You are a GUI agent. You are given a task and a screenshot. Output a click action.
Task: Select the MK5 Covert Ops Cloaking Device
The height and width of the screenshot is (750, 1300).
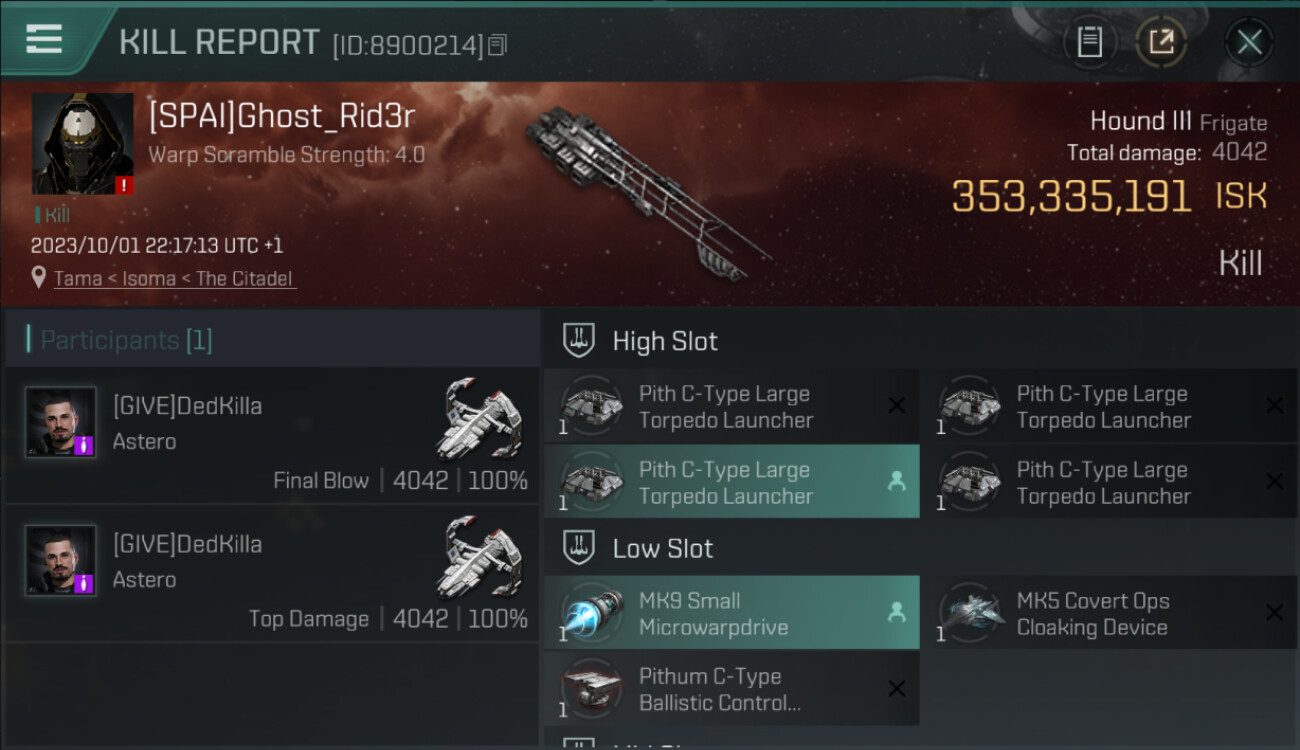tap(1109, 613)
